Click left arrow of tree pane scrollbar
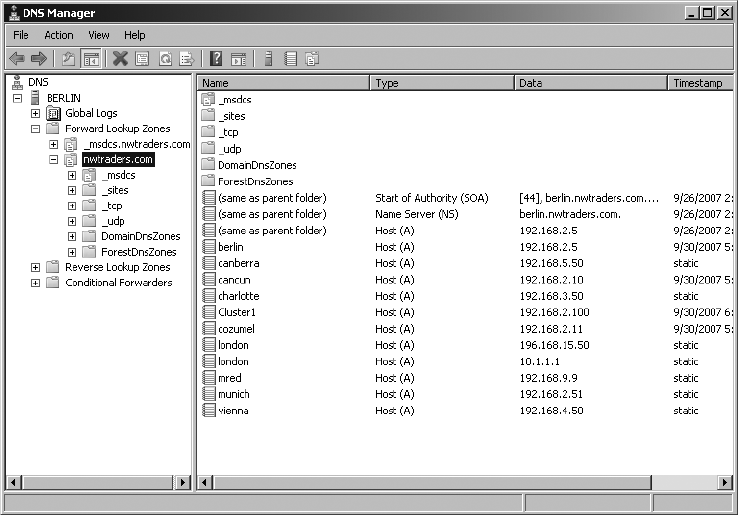This screenshot has width=738, height=515. 13,483
